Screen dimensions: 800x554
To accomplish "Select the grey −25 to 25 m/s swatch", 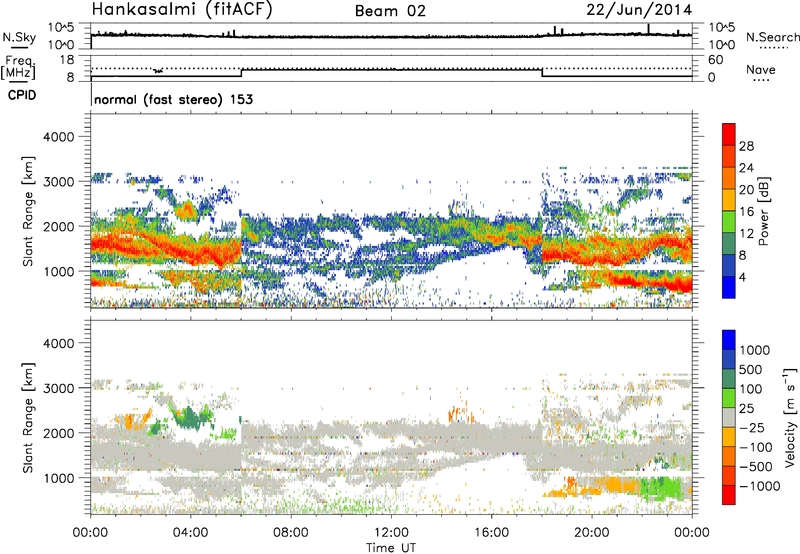I will point(729,417).
